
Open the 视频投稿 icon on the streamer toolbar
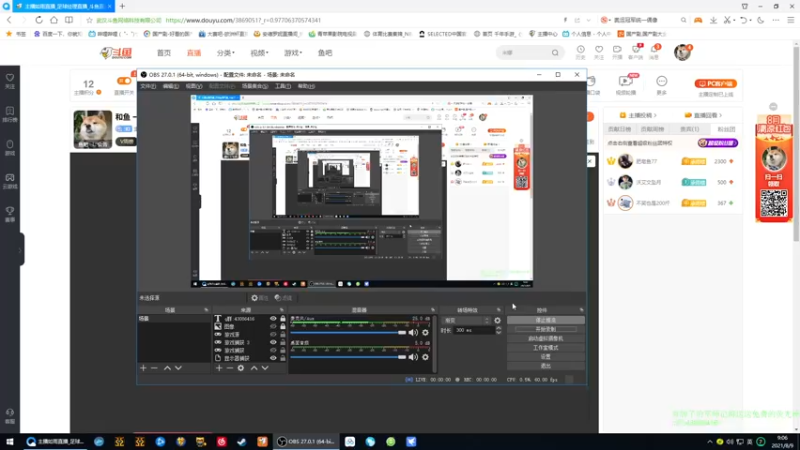626,85
